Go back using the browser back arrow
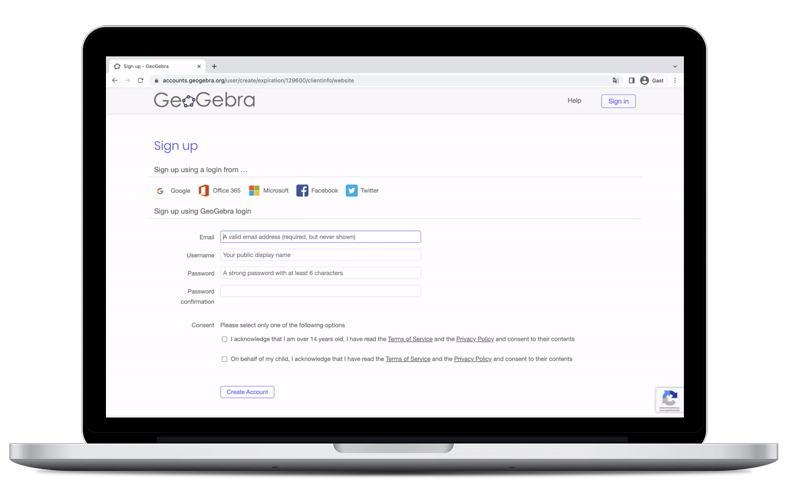Image resolution: width=800 pixels, height=500 pixels. (114, 80)
